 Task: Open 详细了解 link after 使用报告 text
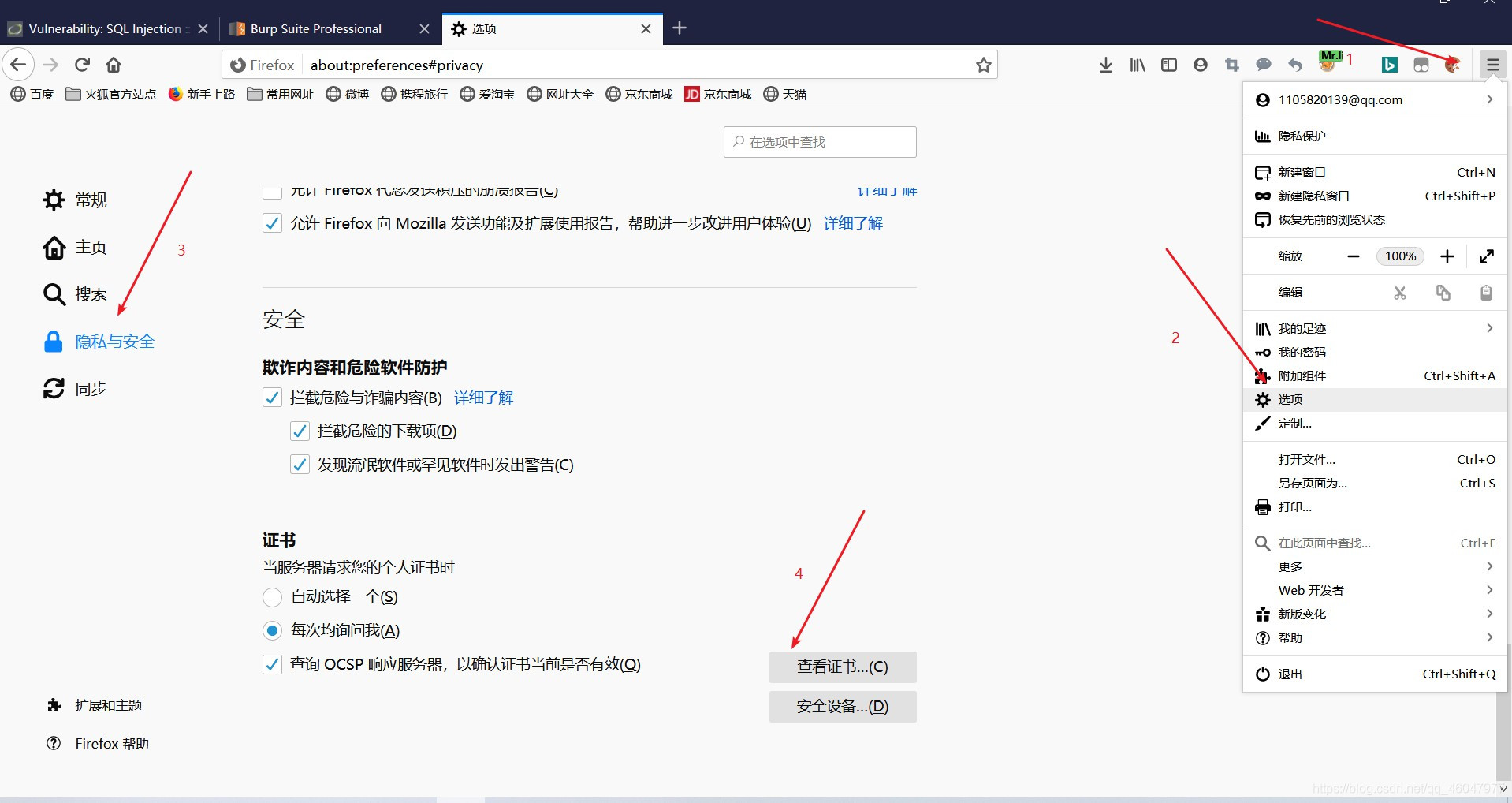point(853,223)
